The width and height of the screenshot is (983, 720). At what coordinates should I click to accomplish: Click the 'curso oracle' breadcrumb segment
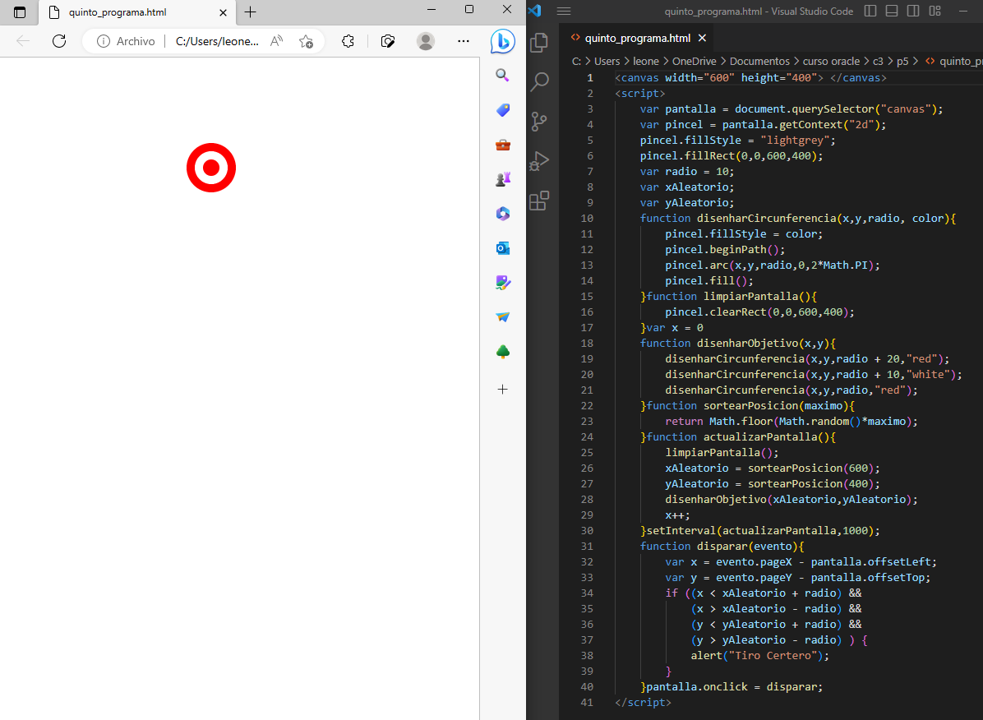831,61
